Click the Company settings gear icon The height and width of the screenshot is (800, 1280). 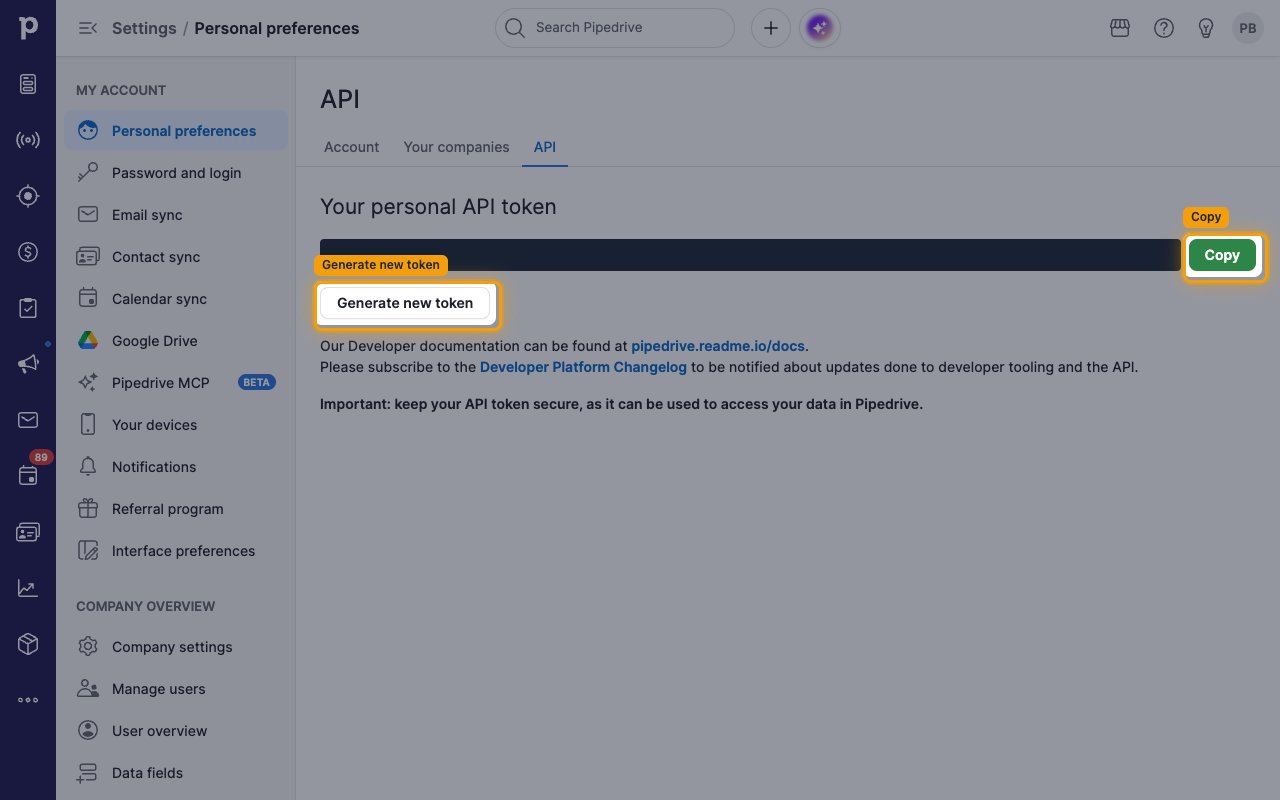click(88, 647)
